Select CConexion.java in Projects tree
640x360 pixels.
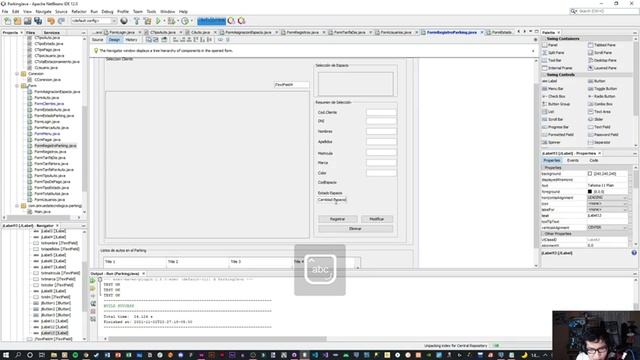tap(48, 80)
